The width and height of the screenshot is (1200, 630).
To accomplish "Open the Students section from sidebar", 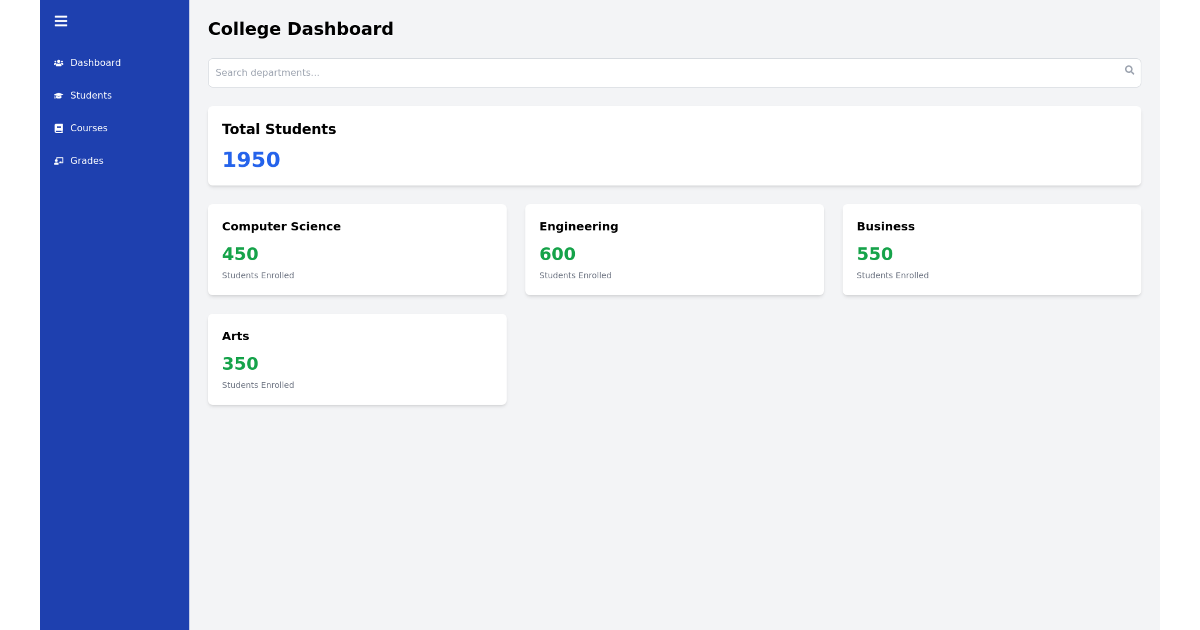I will click(x=93, y=95).
